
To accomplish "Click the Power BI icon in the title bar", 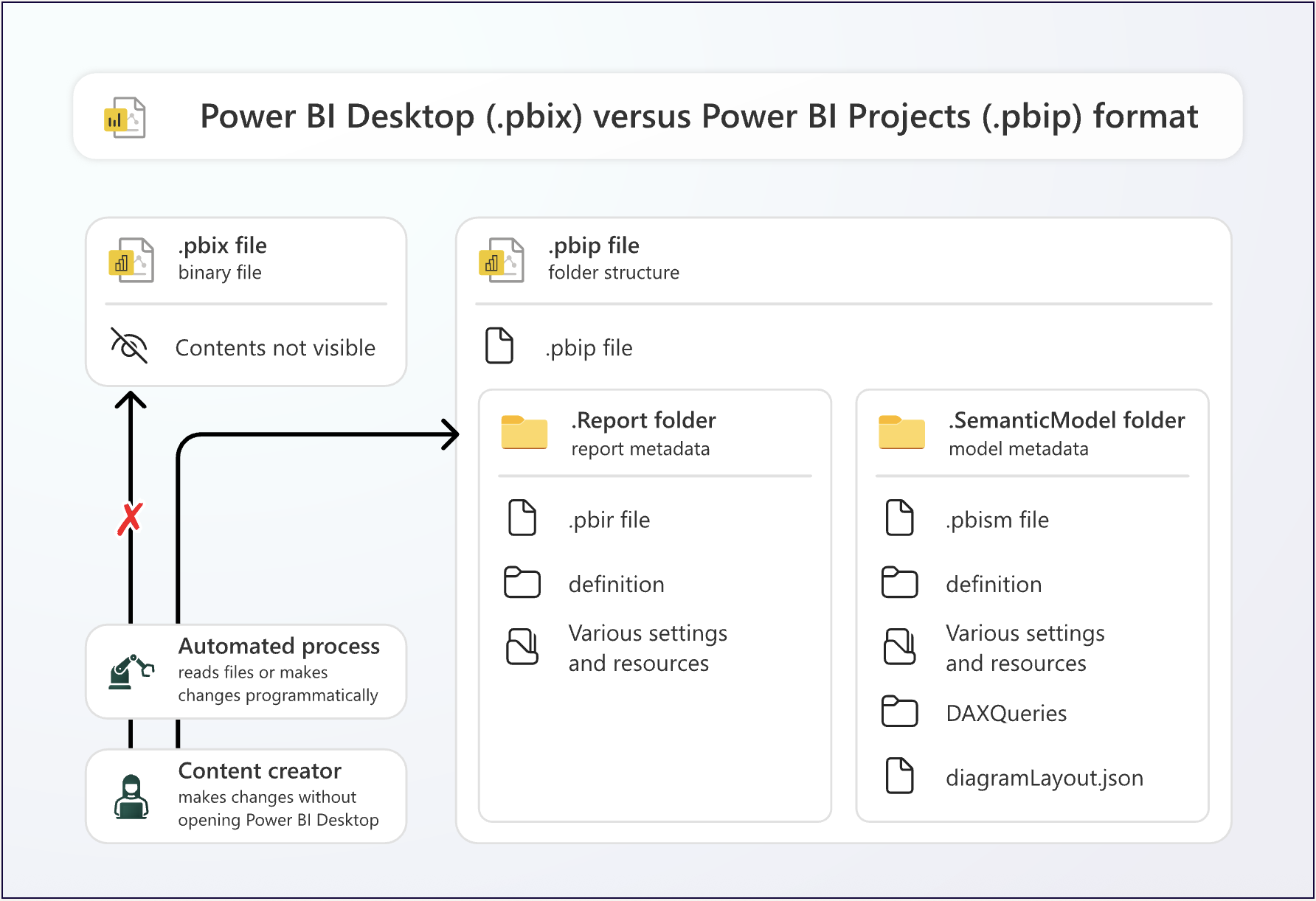I will 124,116.
